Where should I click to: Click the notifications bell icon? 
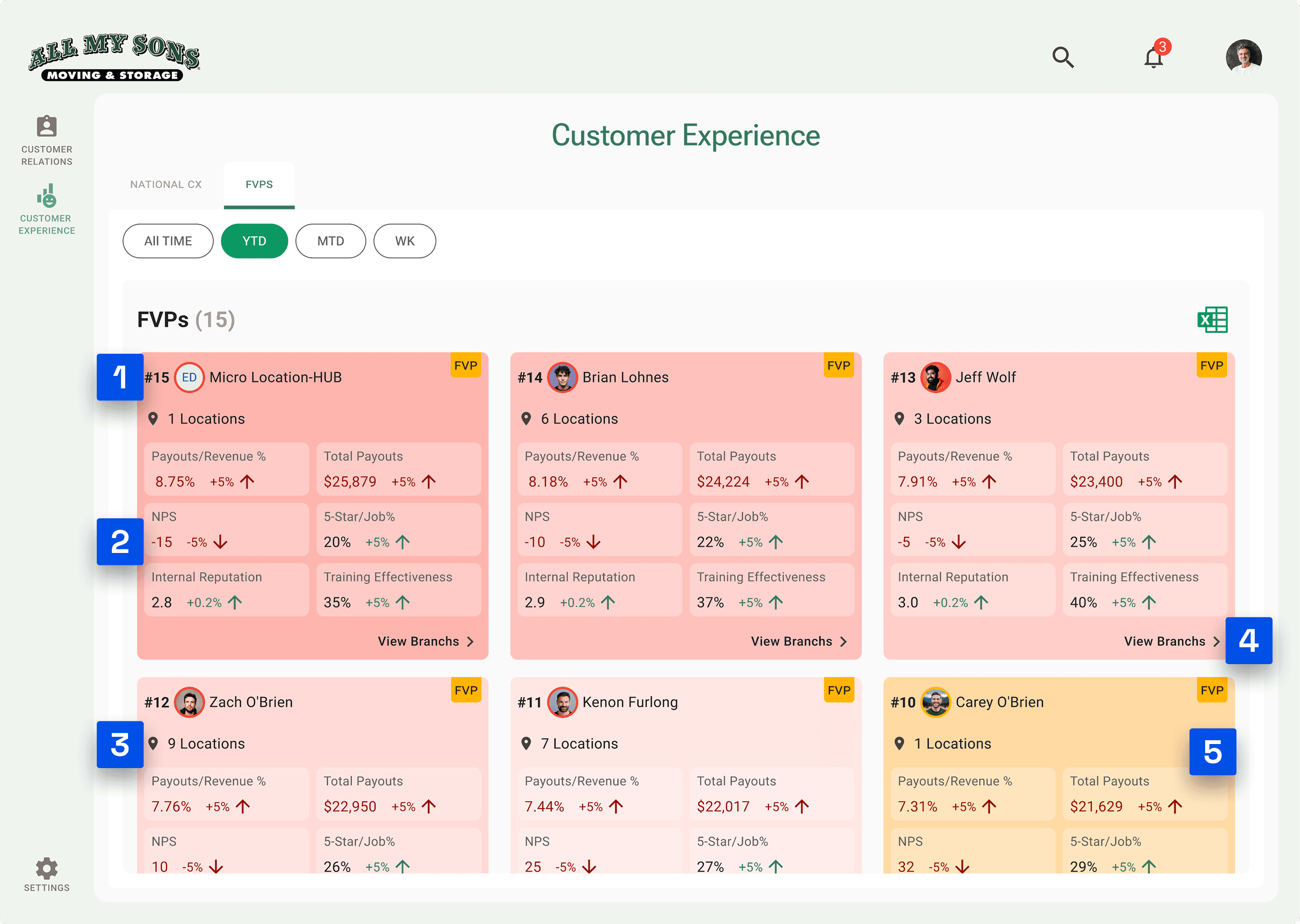pos(1153,57)
